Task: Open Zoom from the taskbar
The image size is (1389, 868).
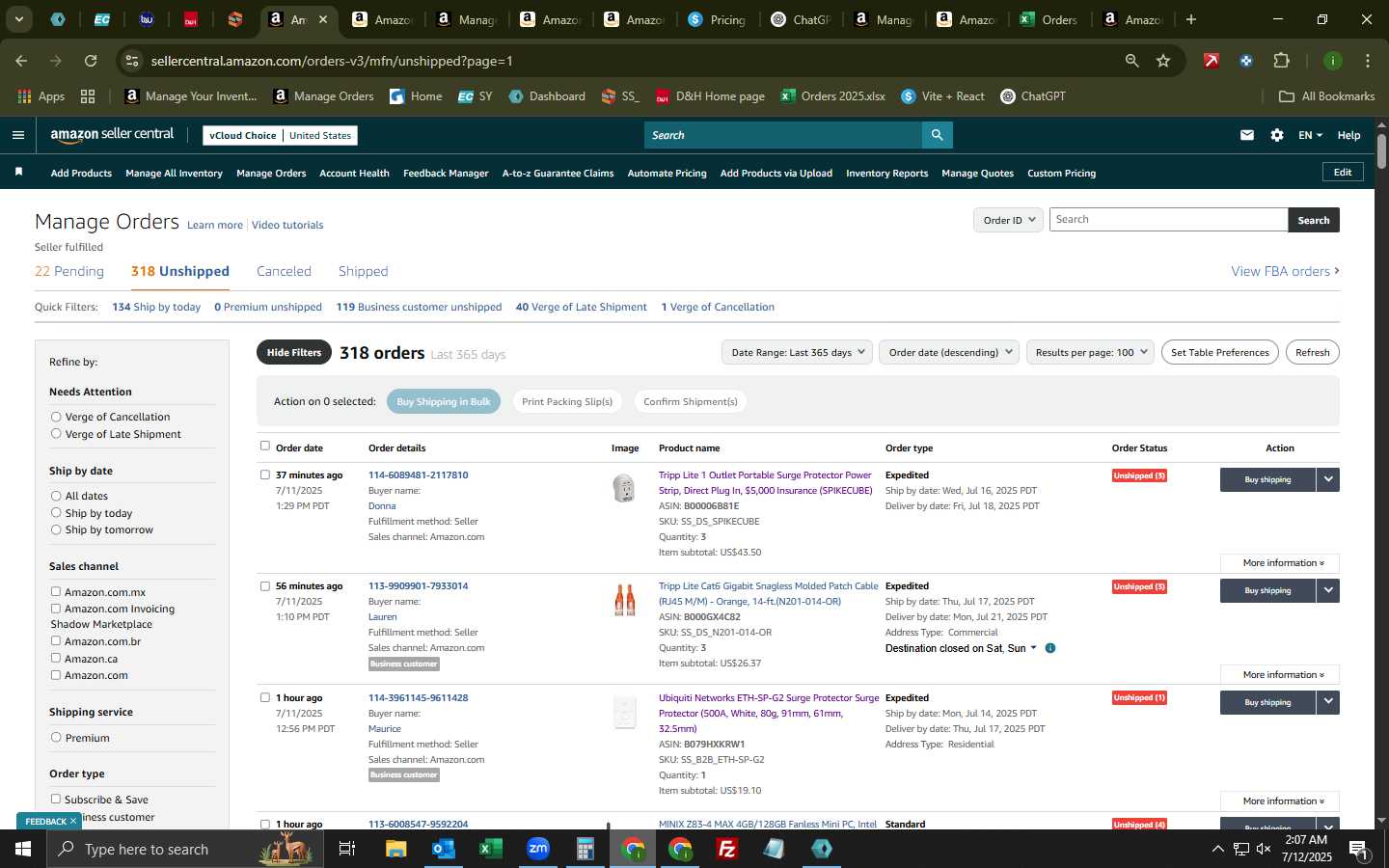Action: tap(537, 849)
